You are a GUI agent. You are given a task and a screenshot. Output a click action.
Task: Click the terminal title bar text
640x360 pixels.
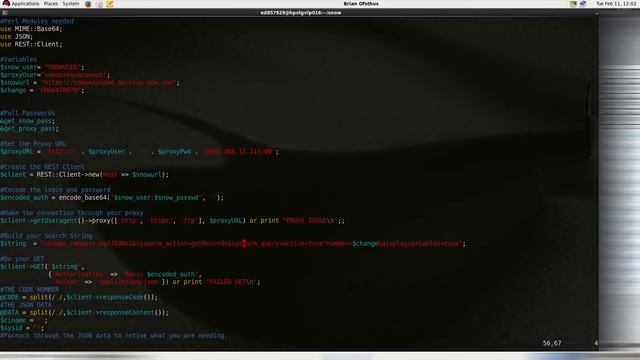pyautogui.click(x=301, y=13)
